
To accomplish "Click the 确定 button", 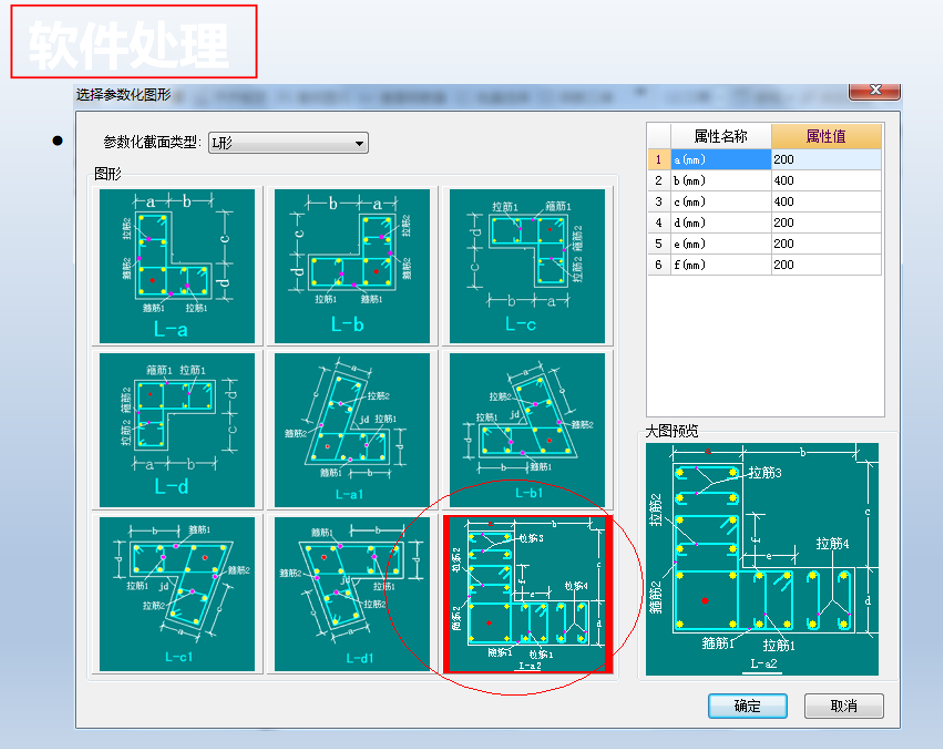I will click(748, 706).
